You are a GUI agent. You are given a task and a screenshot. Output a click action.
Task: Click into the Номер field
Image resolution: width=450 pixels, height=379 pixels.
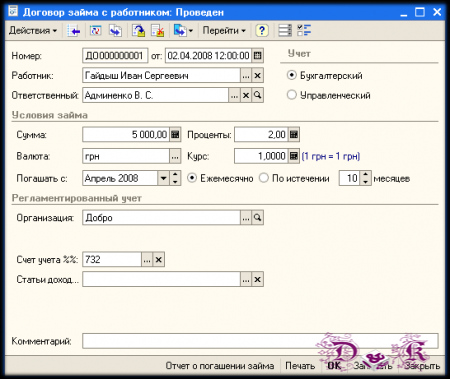[115, 56]
